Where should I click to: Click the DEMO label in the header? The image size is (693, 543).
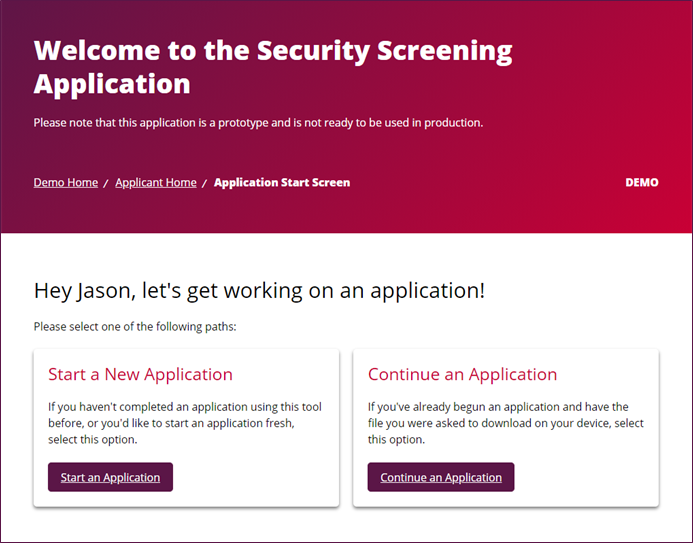click(x=641, y=183)
